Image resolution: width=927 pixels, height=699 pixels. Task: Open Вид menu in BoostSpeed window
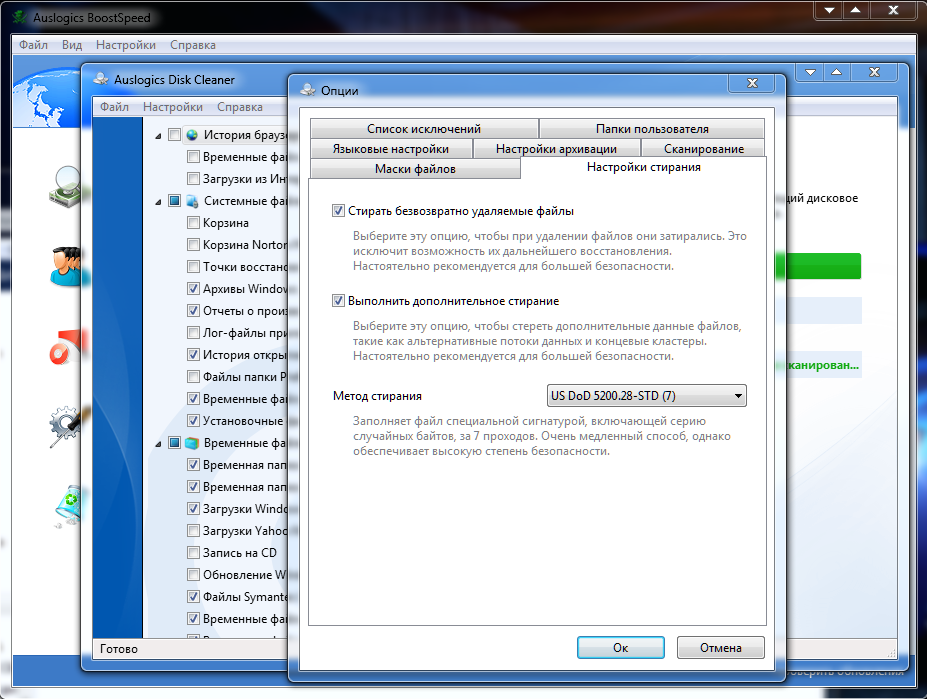pos(72,45)
